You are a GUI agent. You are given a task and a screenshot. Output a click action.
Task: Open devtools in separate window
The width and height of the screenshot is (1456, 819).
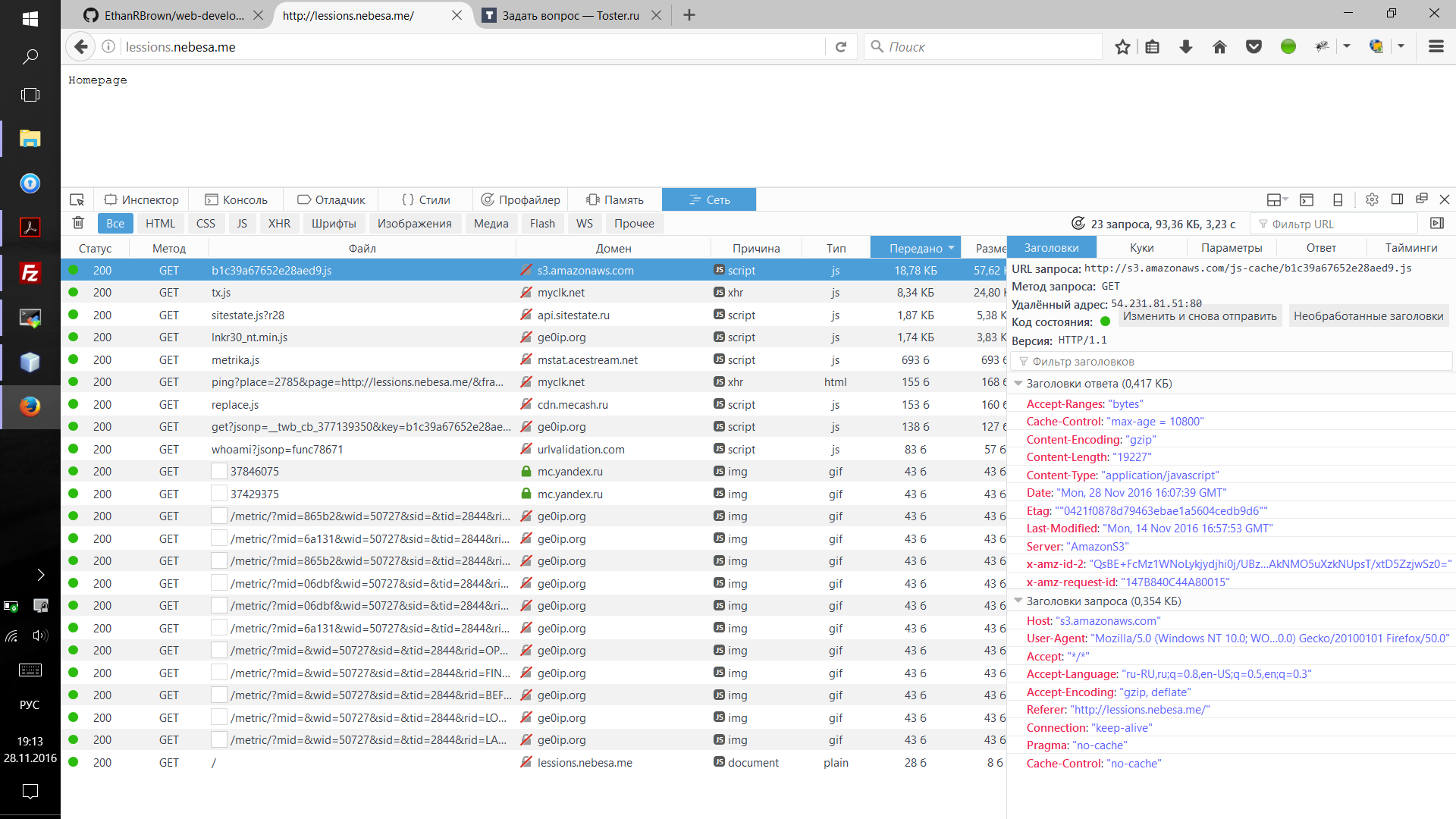click(x=1421, y=199)
